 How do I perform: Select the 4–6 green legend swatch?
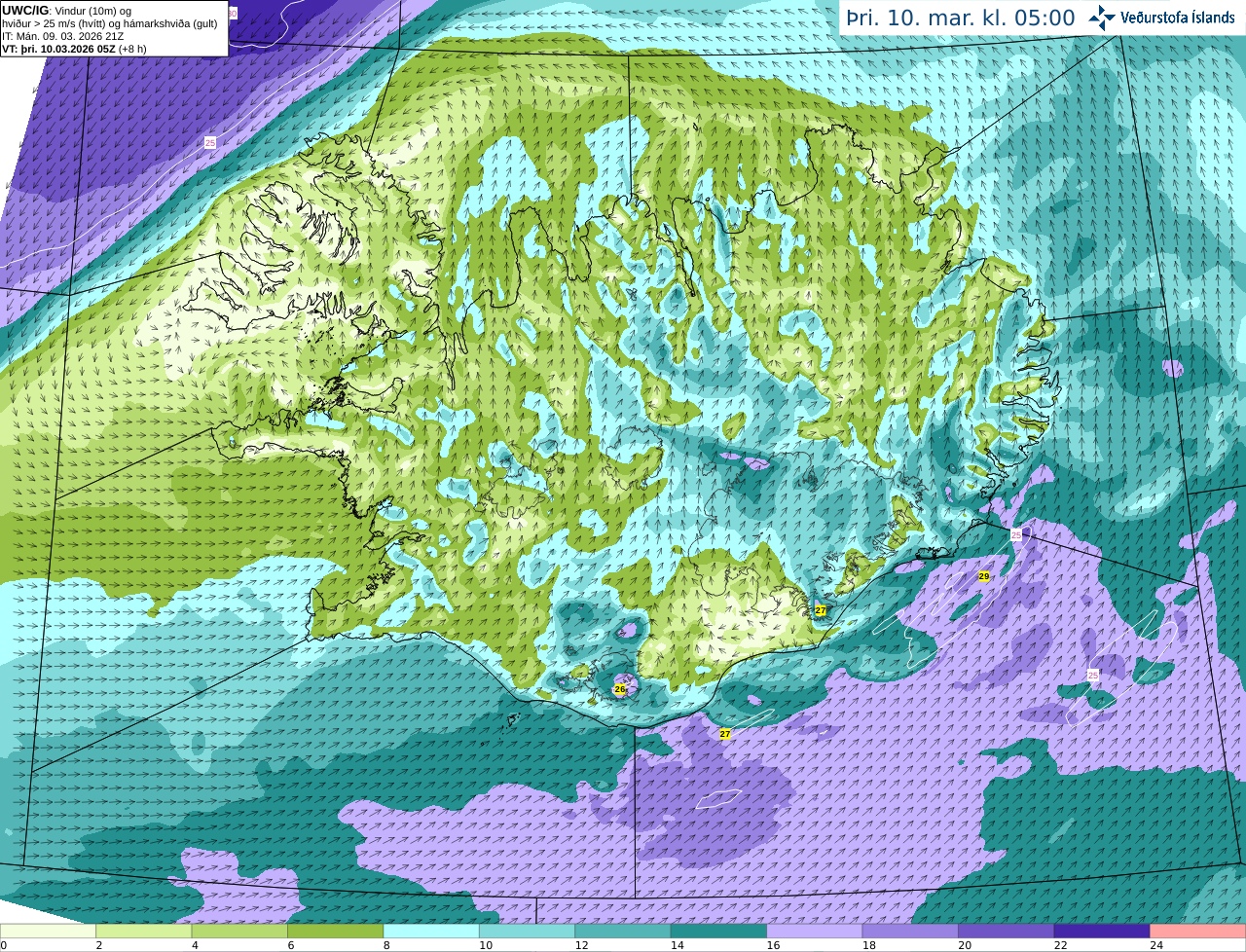[x=239, y=931]
